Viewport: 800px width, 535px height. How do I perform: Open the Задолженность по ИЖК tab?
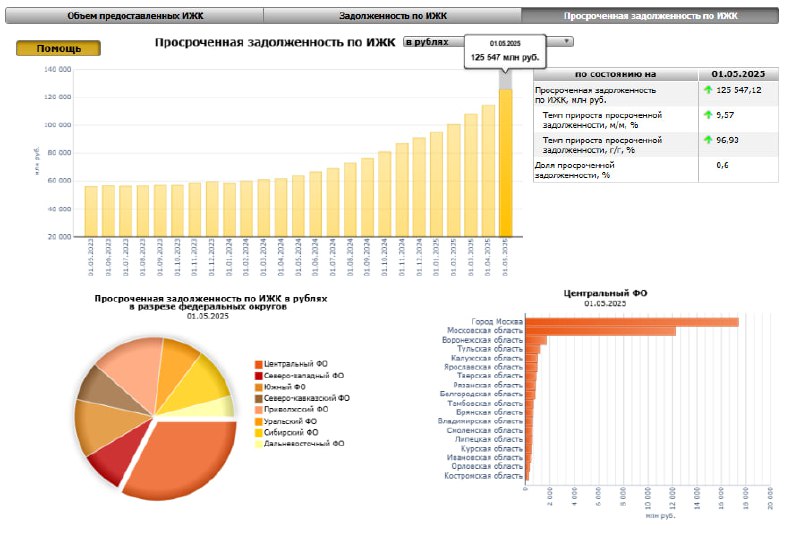393,16
